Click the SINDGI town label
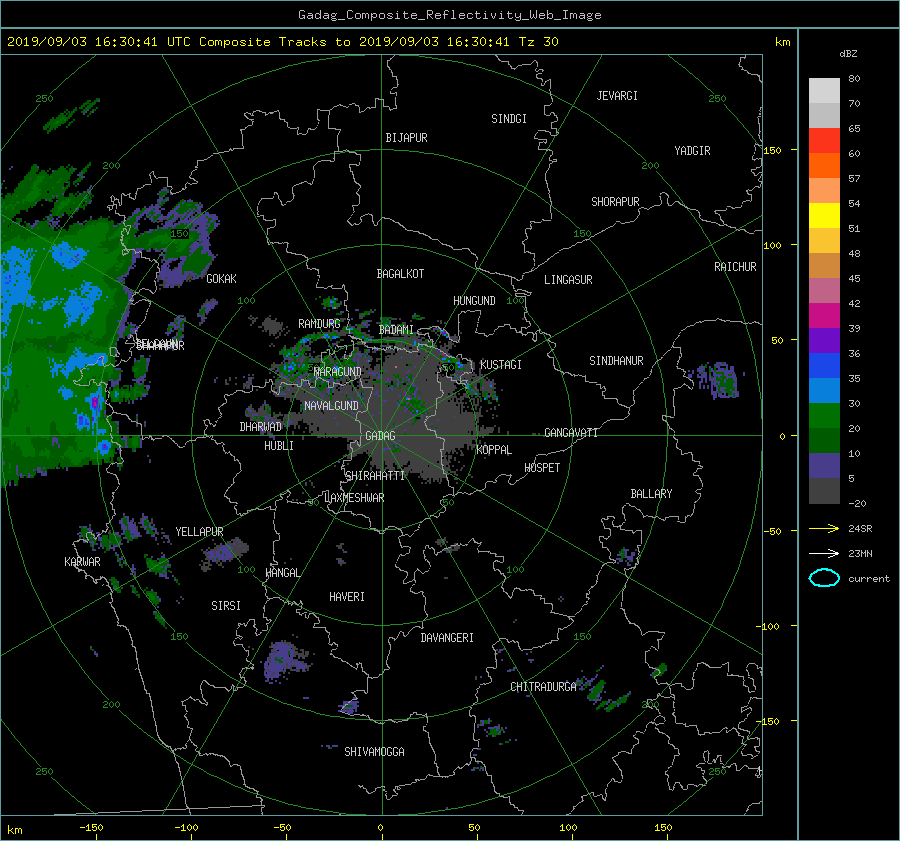 509,119
